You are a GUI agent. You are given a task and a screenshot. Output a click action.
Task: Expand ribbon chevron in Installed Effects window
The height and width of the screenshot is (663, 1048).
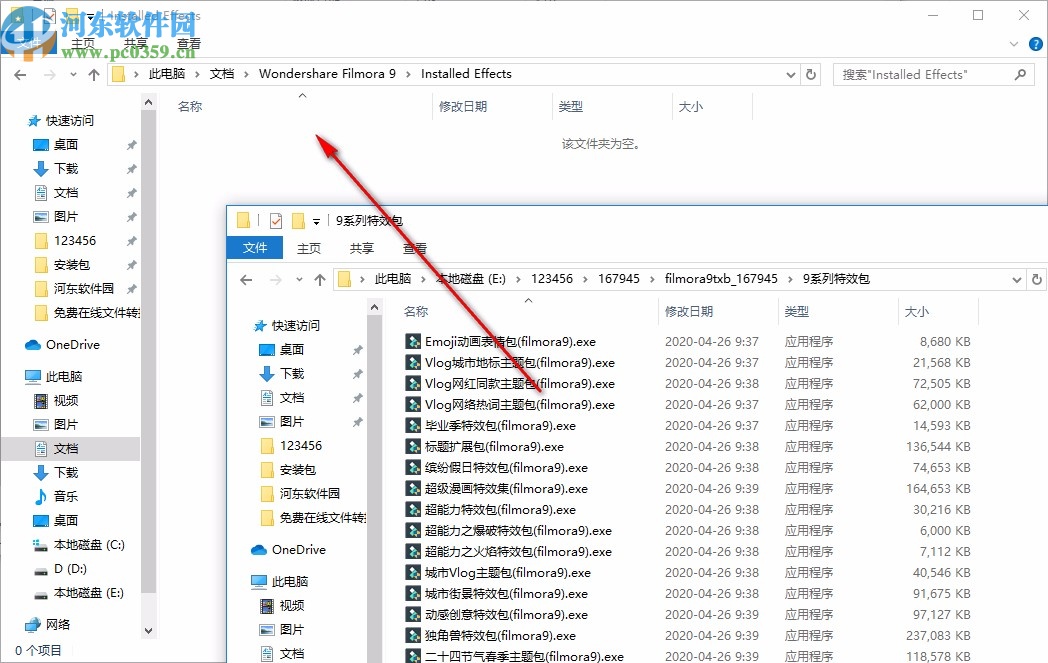1013,44
